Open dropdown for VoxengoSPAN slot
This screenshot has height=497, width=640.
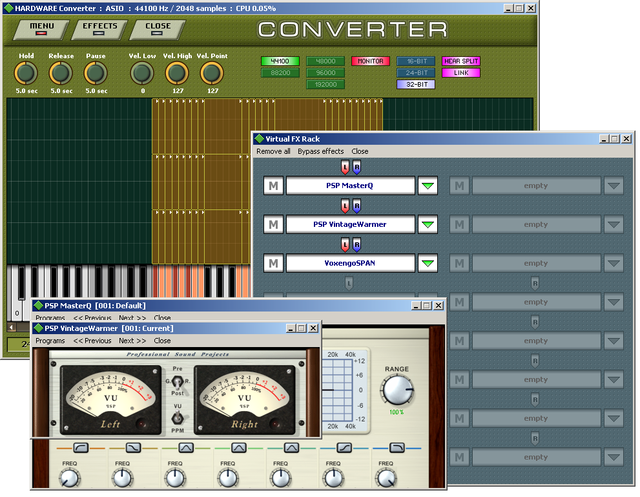pyautogui.click(x=428, y=263)
